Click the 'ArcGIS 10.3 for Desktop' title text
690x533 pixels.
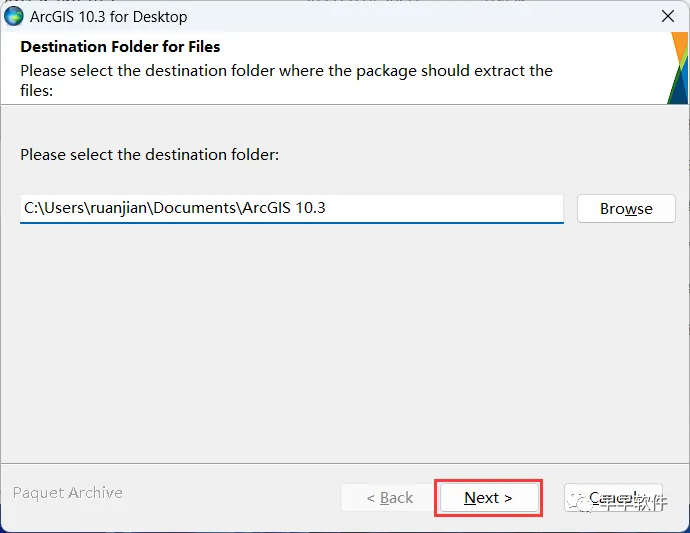[109, 16]
